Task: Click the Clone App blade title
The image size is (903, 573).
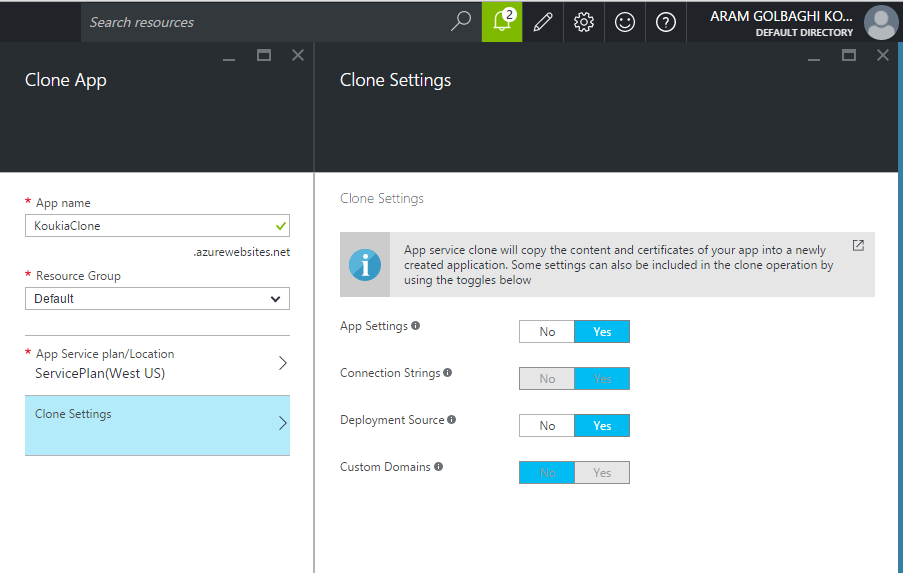Action: 66,80
